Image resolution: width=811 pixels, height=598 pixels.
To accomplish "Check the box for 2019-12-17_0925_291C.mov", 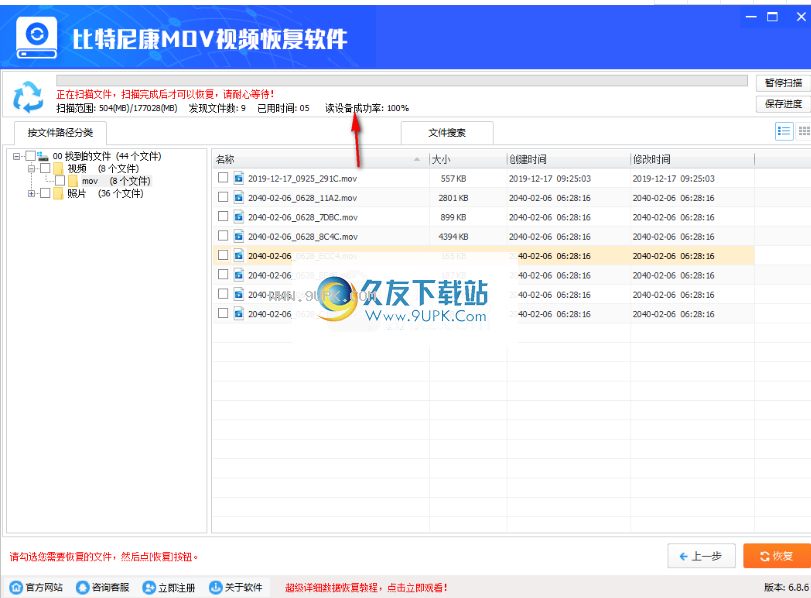I will [x=223, y=177].
